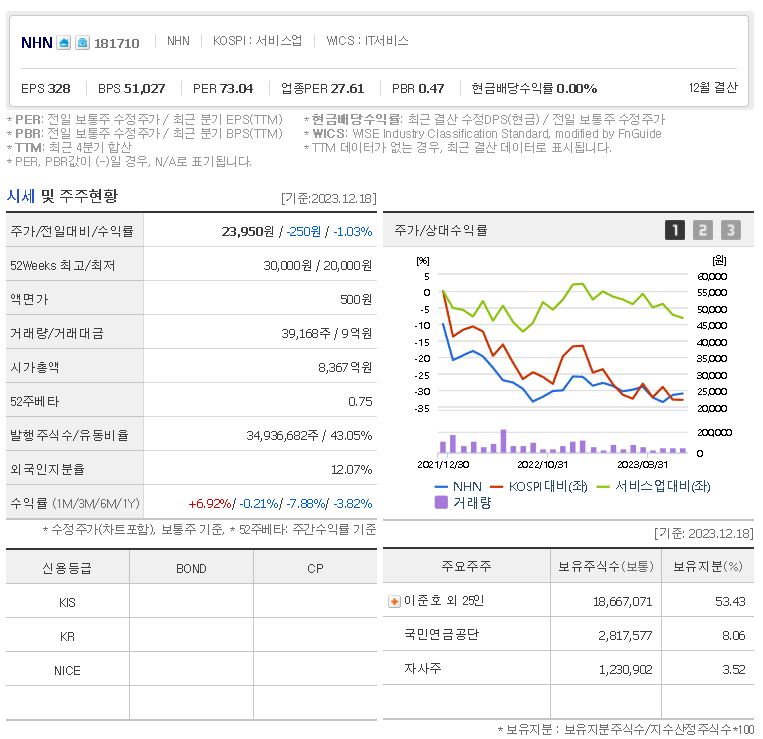Click the 신용등급 column header
763x739 pixels.
coord(67,568)
